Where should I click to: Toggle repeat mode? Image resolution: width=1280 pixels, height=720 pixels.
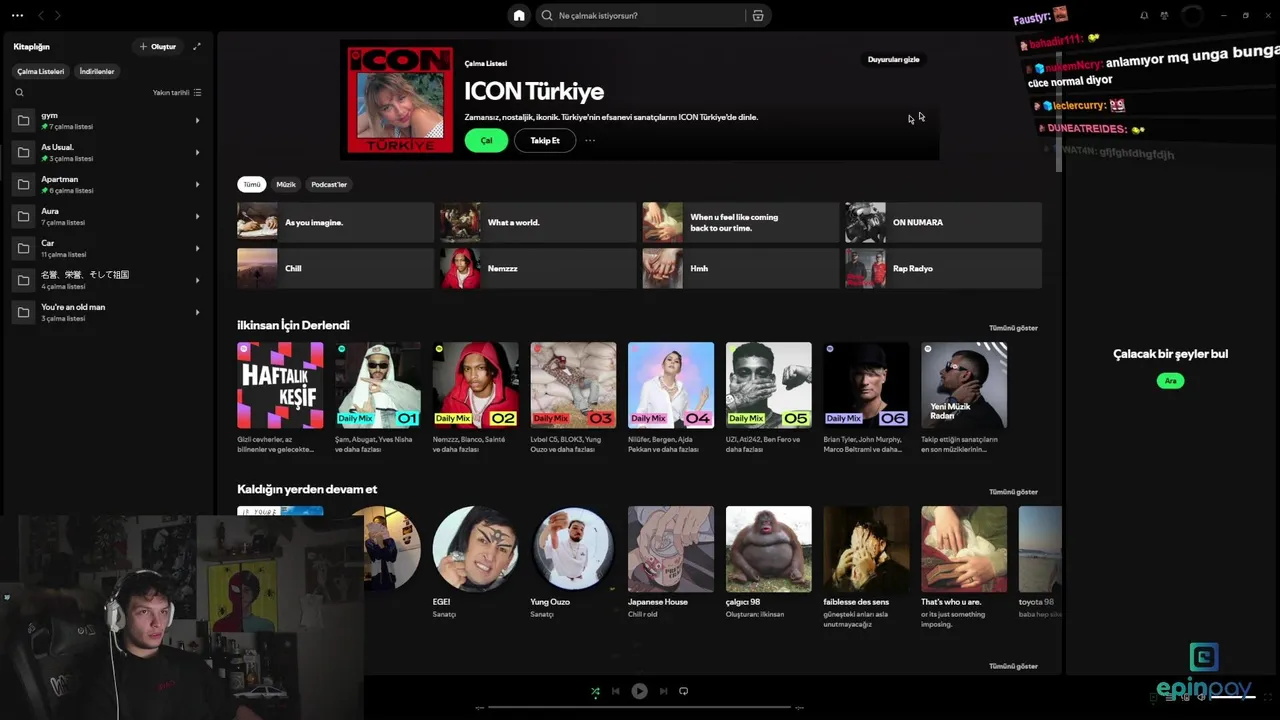[684, 691]
